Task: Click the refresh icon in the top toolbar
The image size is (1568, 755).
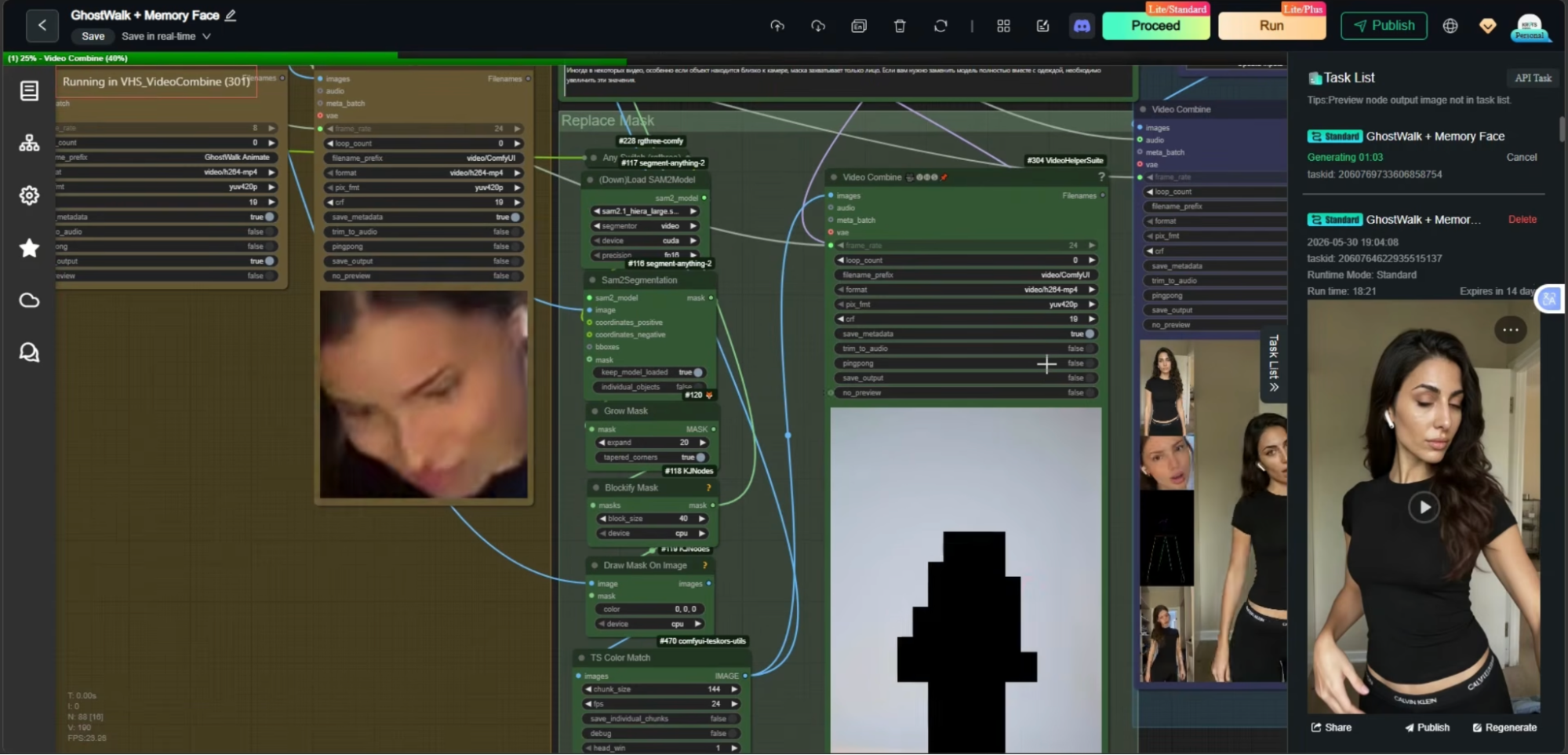Action: click(x=940, y=26)
